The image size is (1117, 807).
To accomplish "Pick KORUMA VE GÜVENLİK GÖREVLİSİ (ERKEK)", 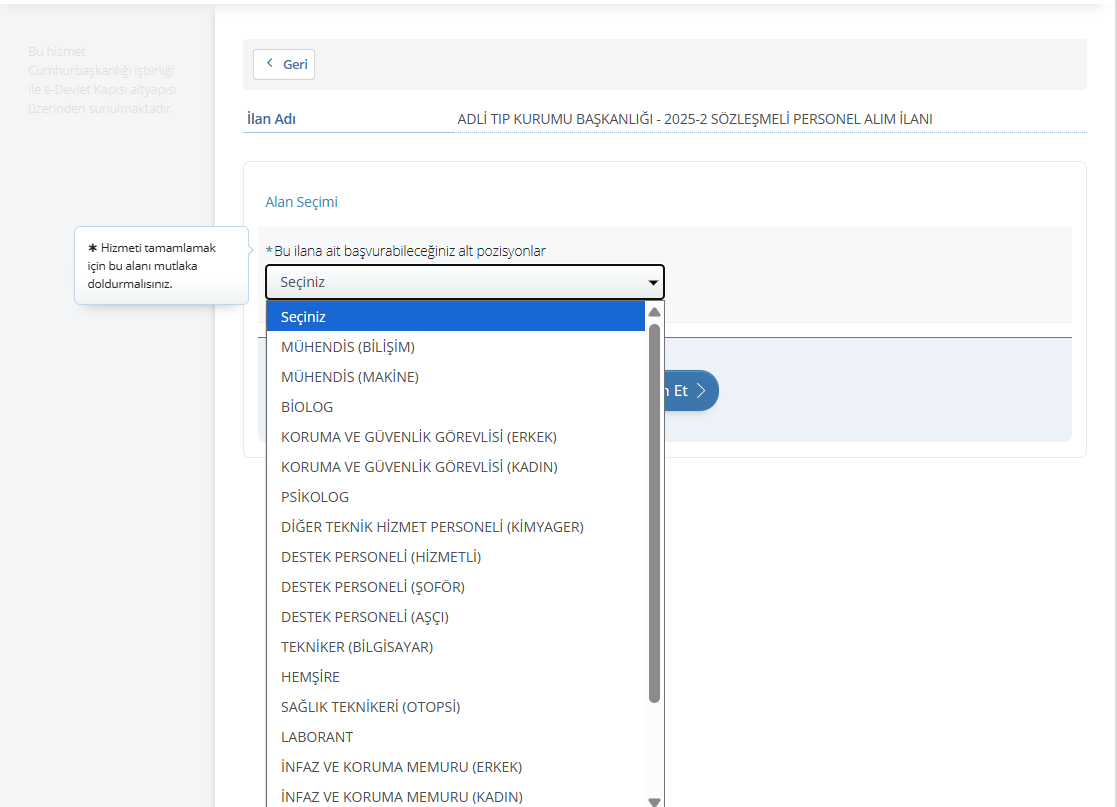I will [455, 437].
